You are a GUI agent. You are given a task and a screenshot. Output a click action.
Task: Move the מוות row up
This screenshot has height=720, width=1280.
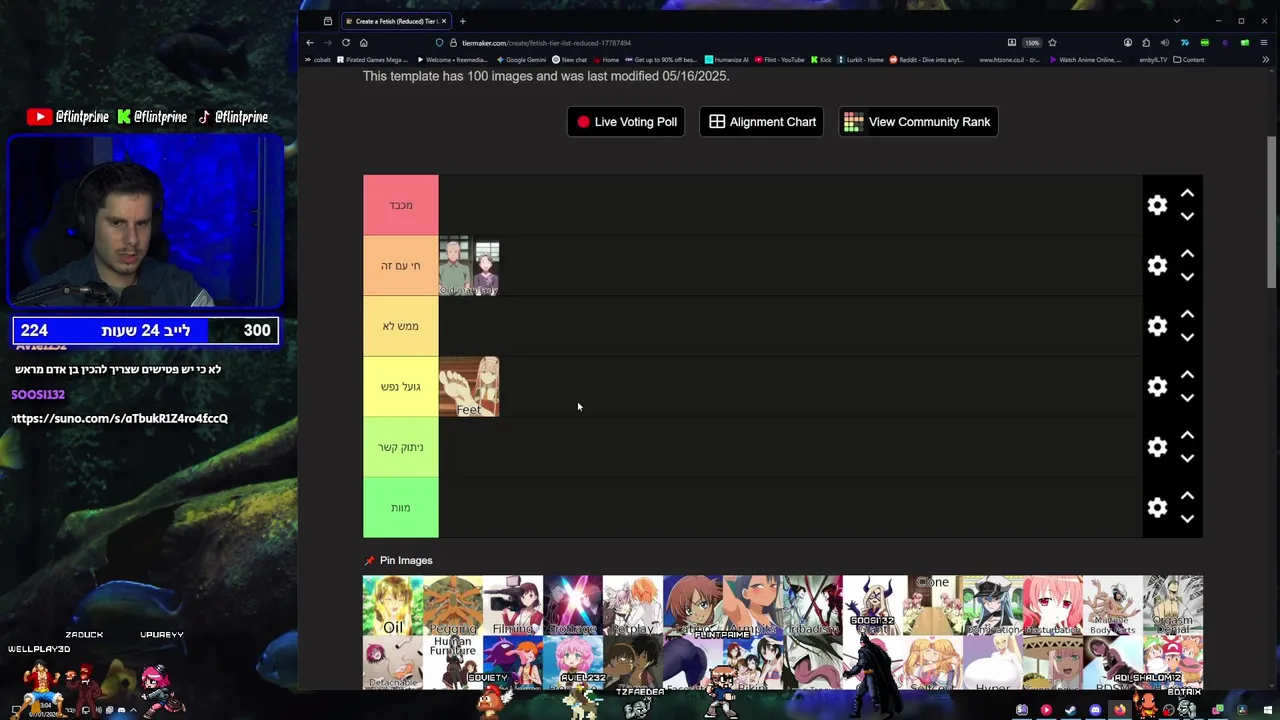tap(1187, 496)
